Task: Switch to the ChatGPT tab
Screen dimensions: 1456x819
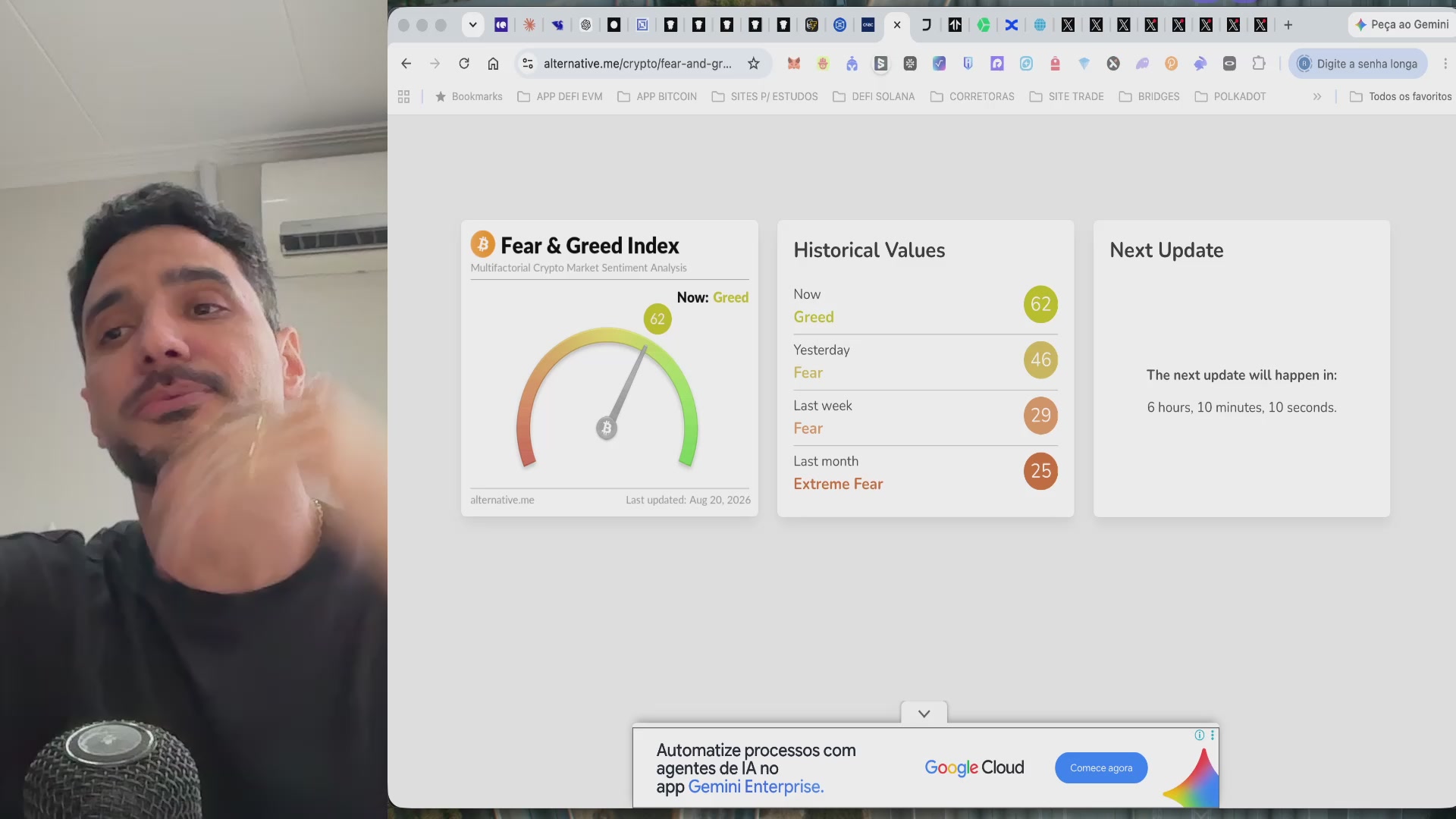Action: 585,25
